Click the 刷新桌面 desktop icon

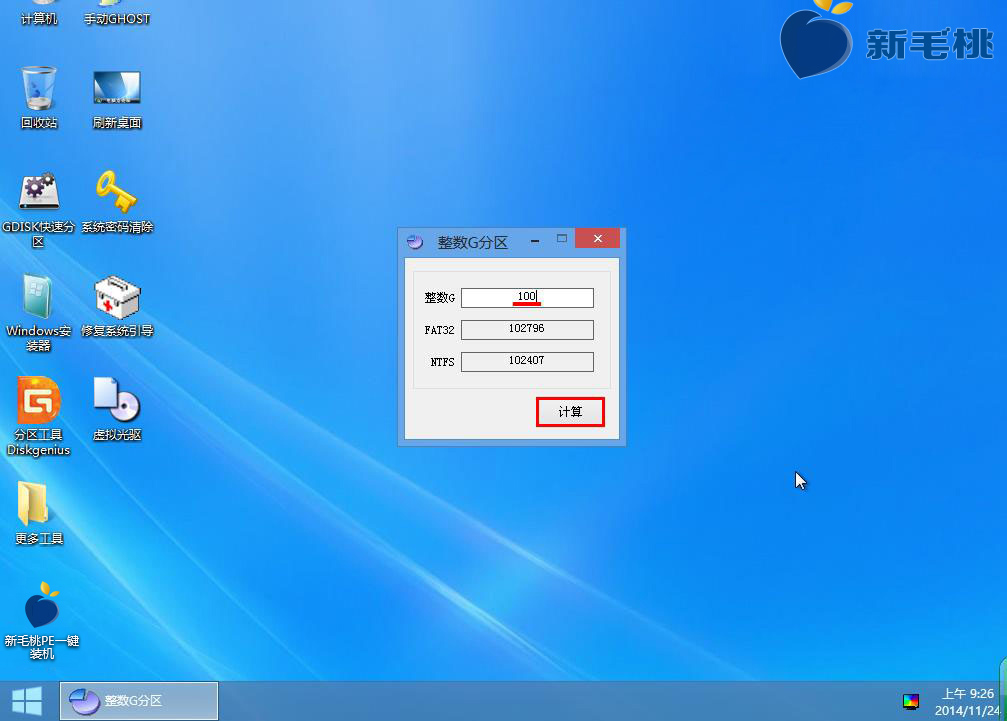117,99
